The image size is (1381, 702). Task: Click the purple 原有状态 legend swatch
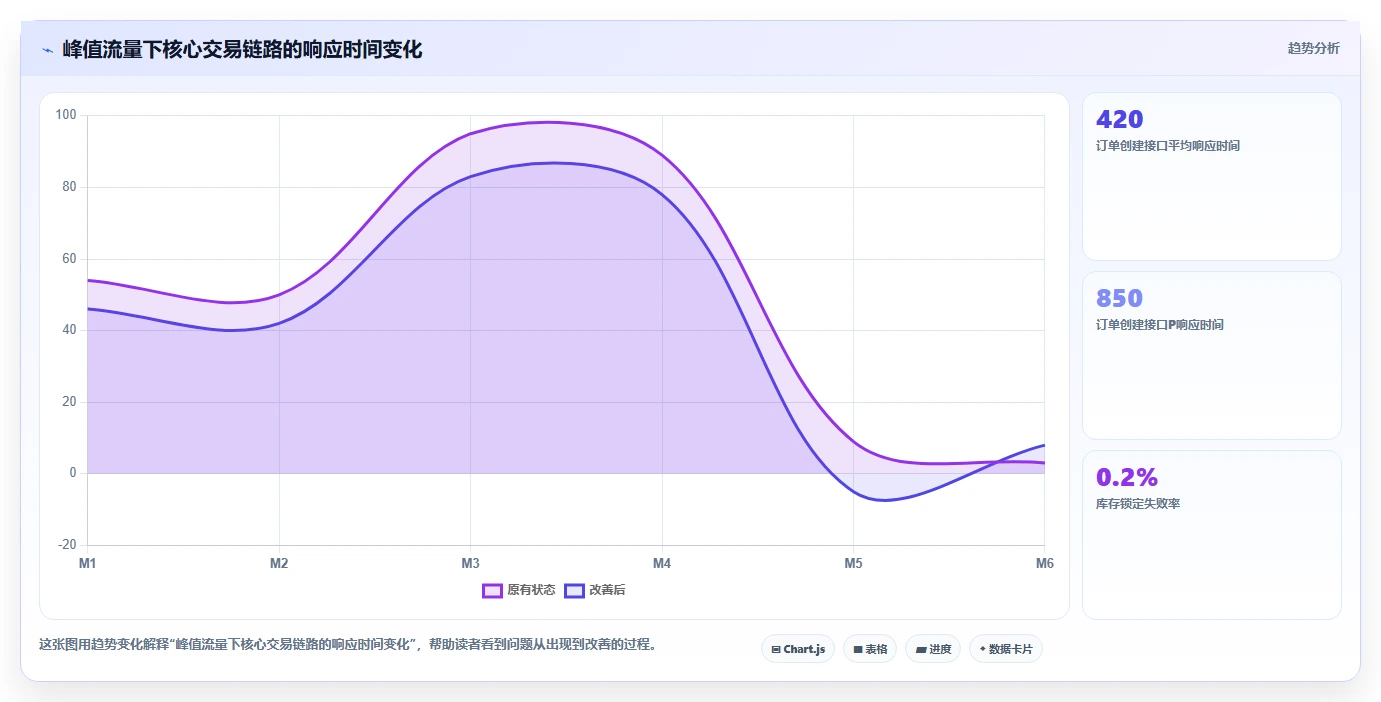point(492,590)
